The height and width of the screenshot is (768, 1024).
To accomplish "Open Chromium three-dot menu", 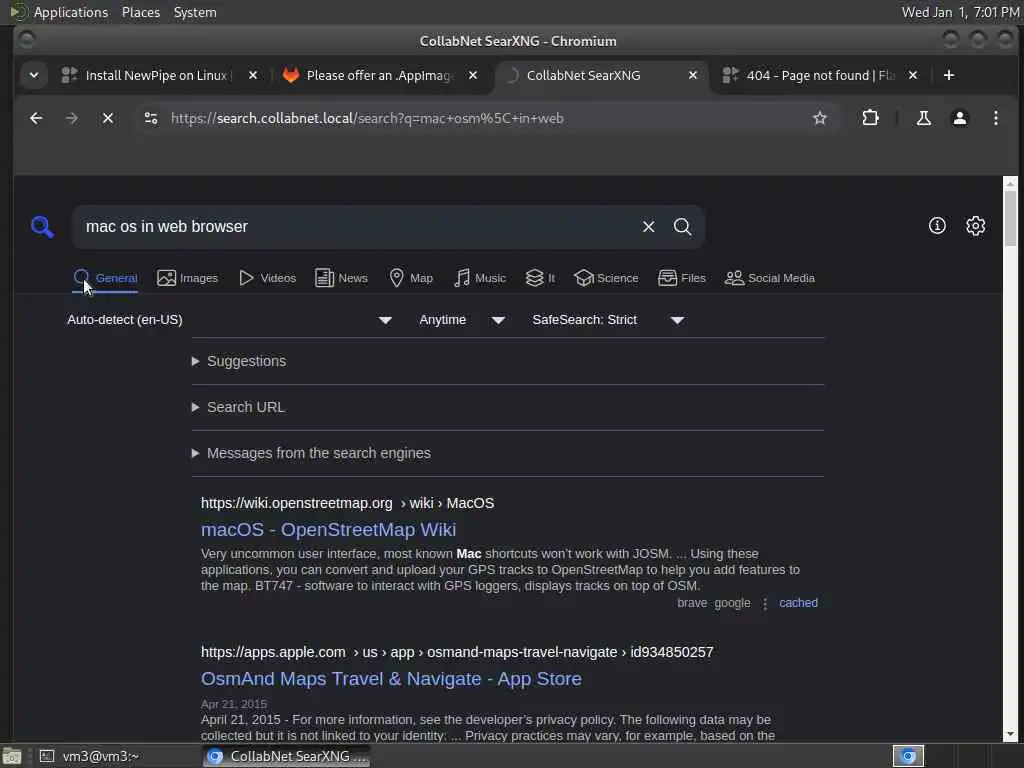I will pos(995,118).
